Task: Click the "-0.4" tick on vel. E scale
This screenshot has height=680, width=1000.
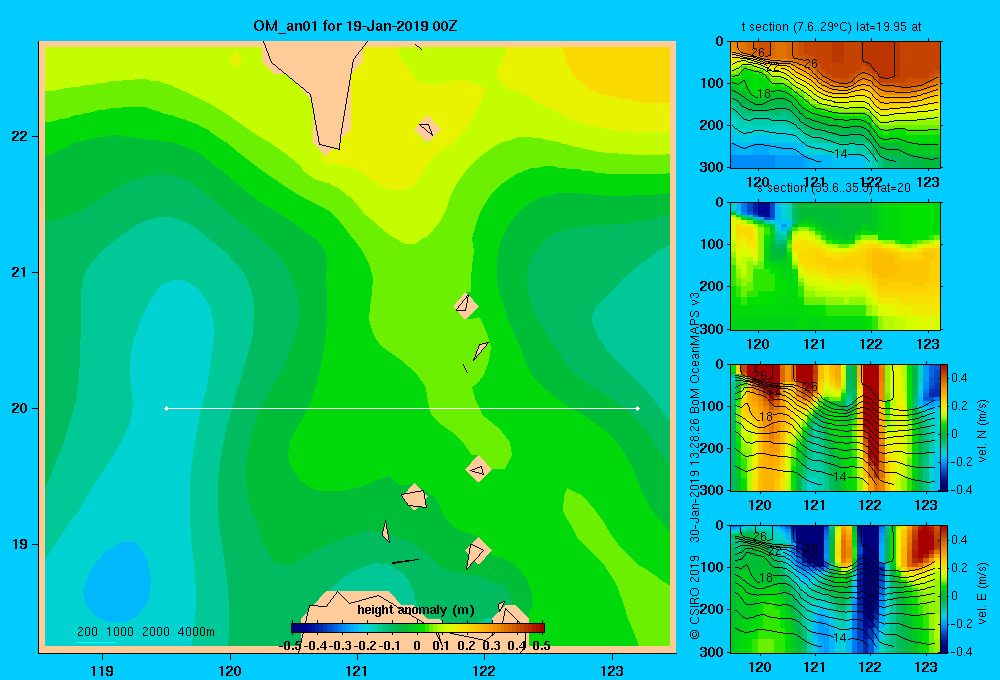Action: click(x=960, y=651)
